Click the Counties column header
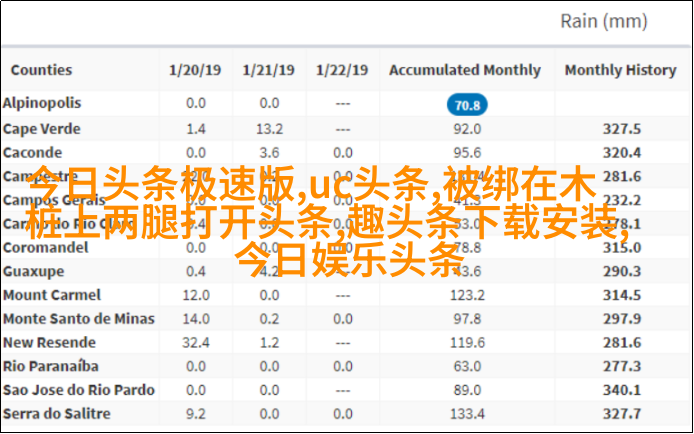Viewport: 694px width, 434px height. pos(41,70)
